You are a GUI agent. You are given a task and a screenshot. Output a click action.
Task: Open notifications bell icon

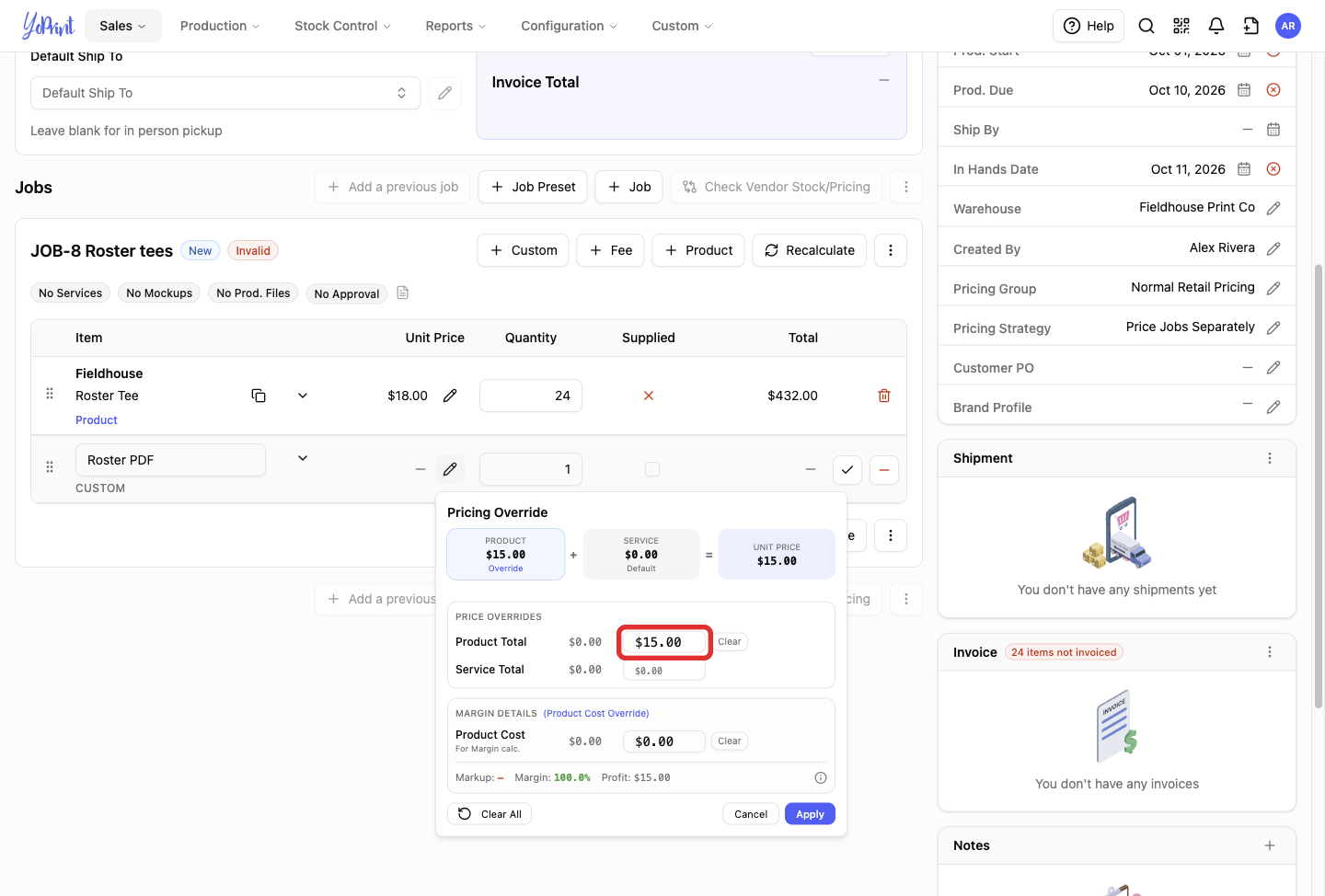(x=1216, y=26)
